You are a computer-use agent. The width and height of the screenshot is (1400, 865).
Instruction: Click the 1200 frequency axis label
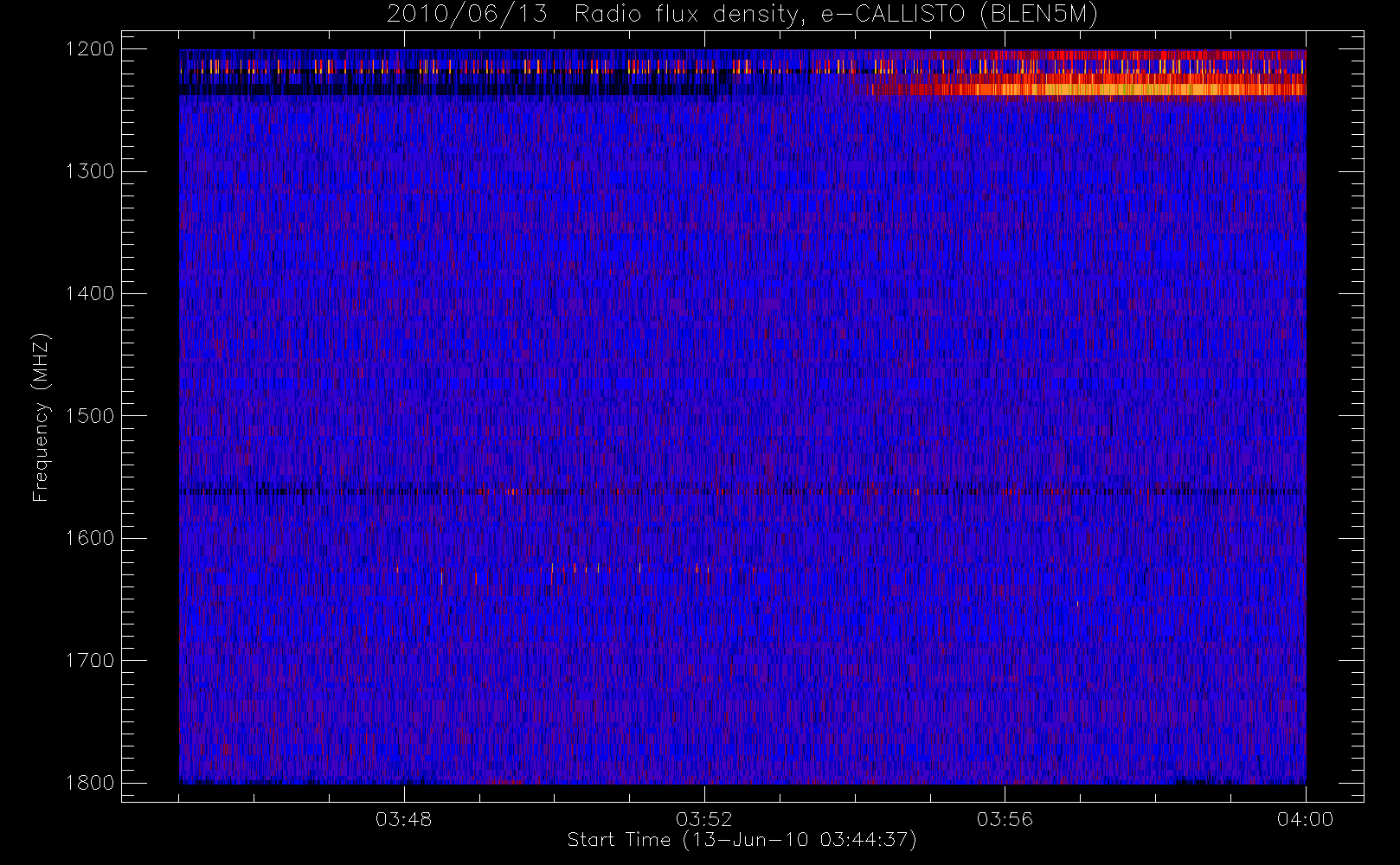(x=90, y=49)
